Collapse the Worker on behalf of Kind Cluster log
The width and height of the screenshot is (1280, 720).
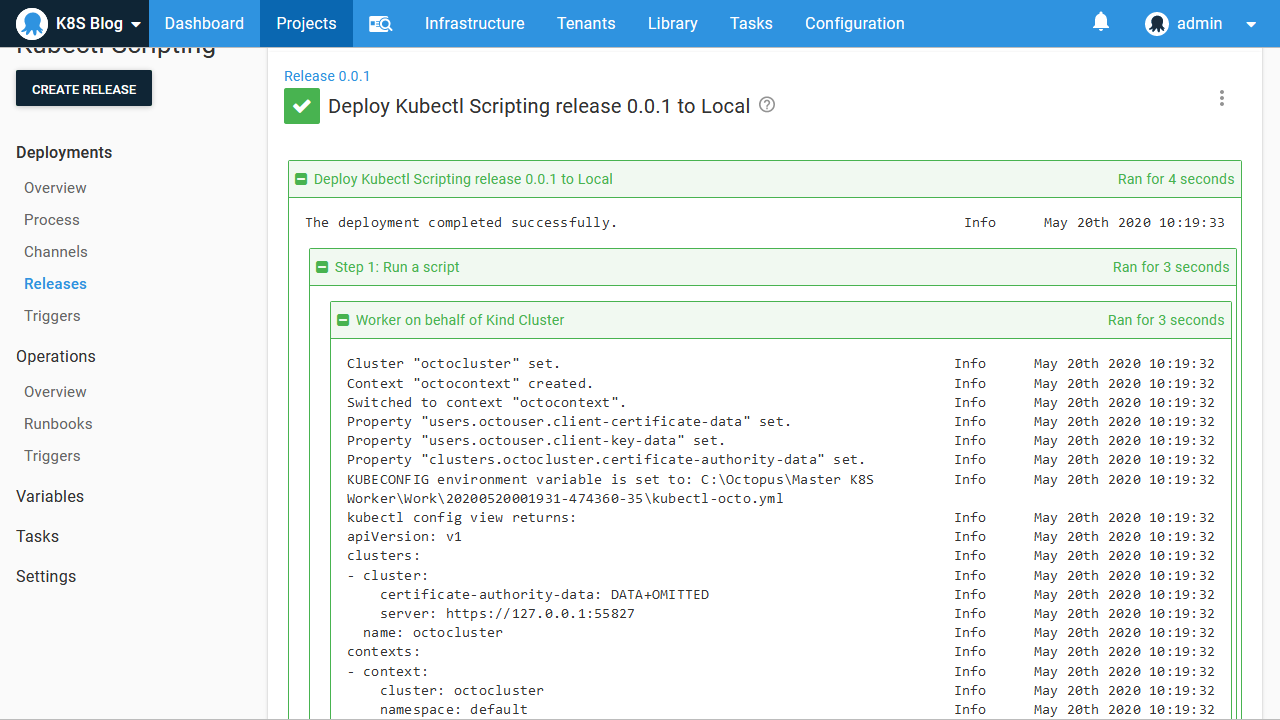pos(343,321)
